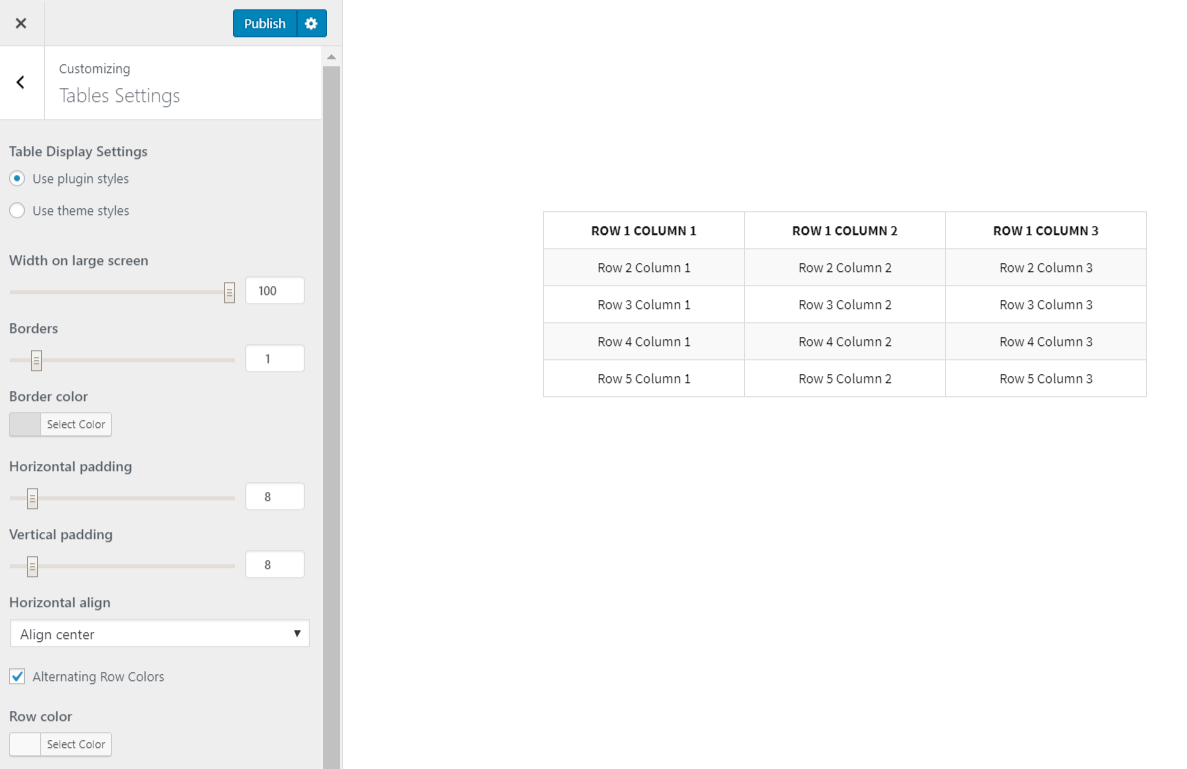The image size is (1187, 769).
Task: Edit Width on large screen value field
Action: coord(275,291)
